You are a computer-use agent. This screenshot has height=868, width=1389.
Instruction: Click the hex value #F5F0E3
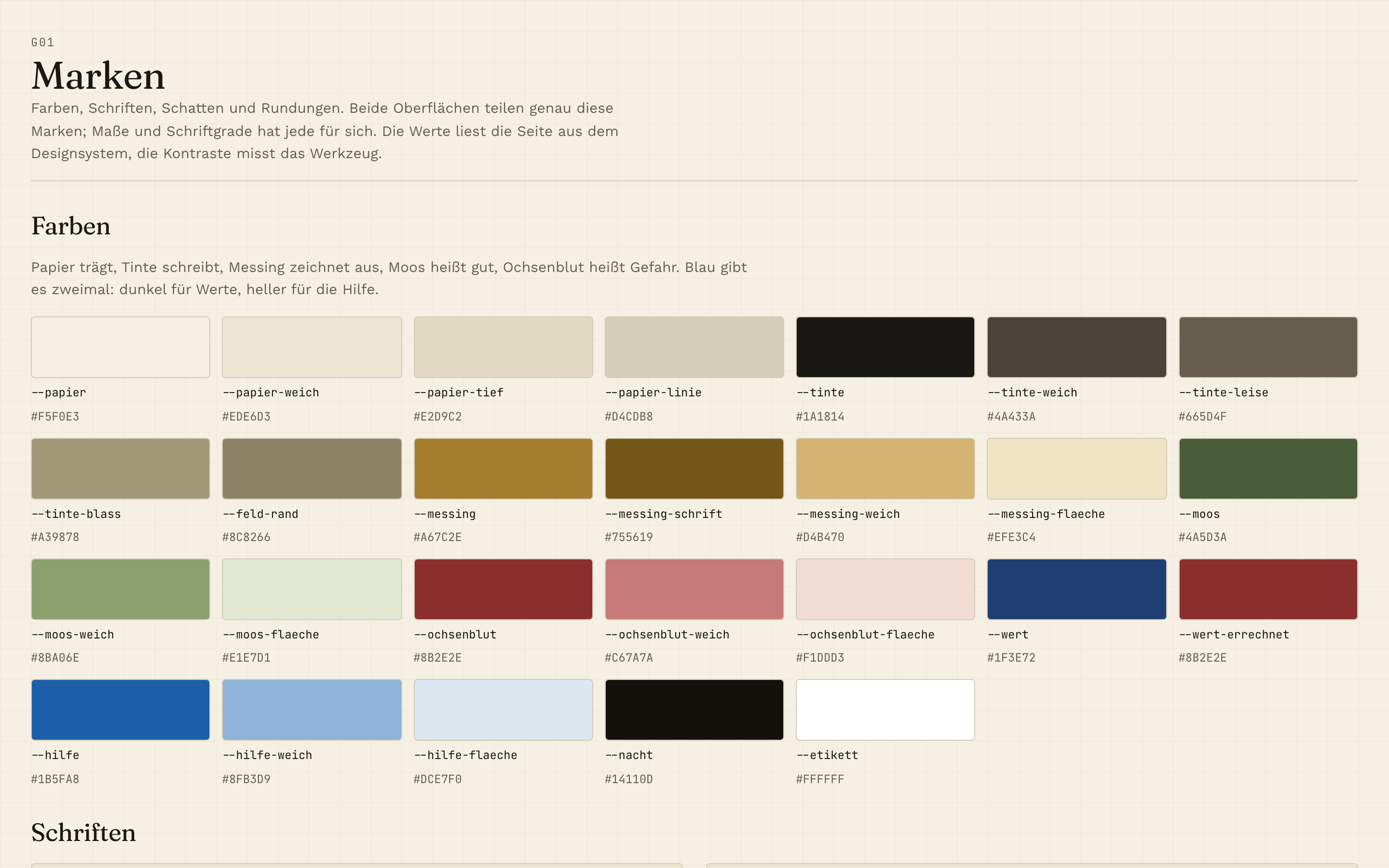pos(55,417)
